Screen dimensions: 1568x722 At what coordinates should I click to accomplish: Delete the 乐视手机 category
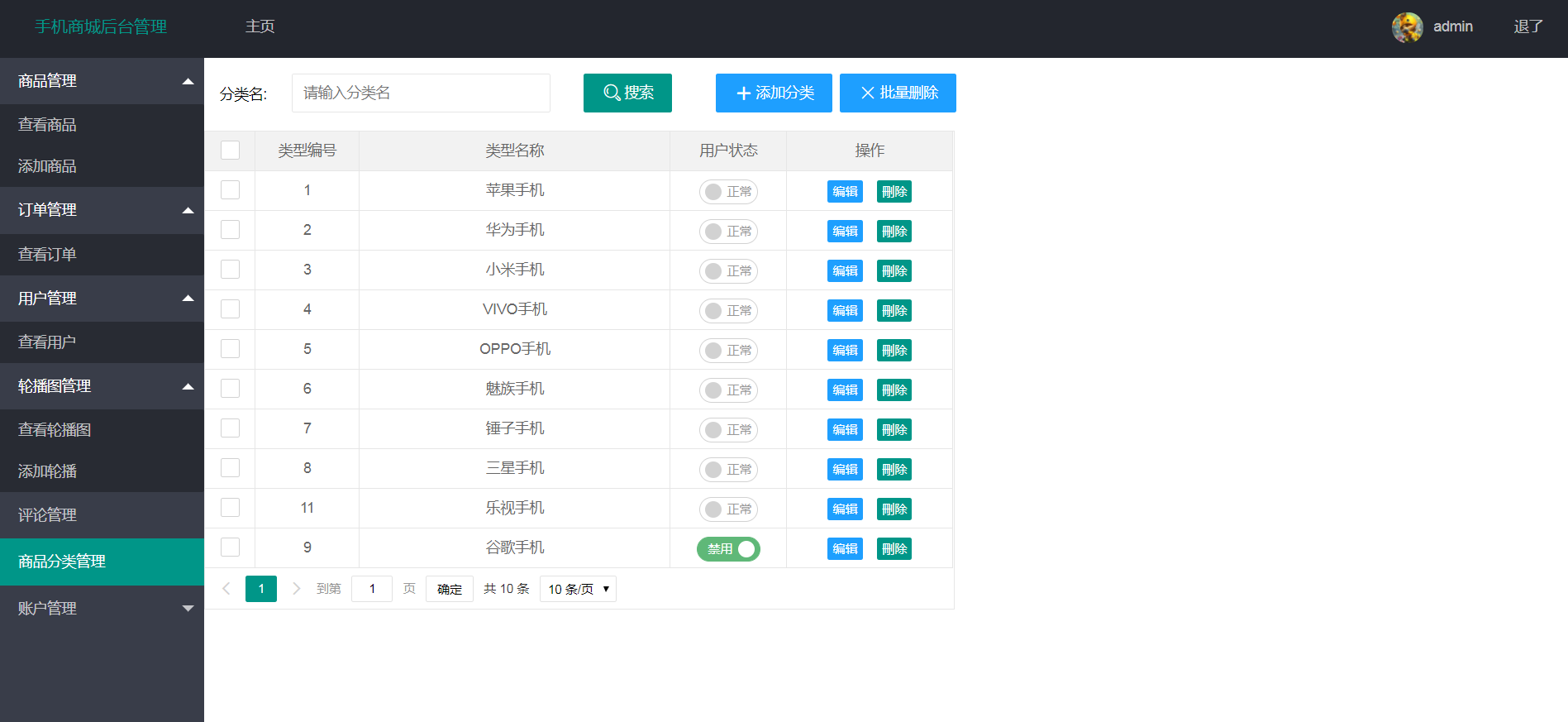894,509
